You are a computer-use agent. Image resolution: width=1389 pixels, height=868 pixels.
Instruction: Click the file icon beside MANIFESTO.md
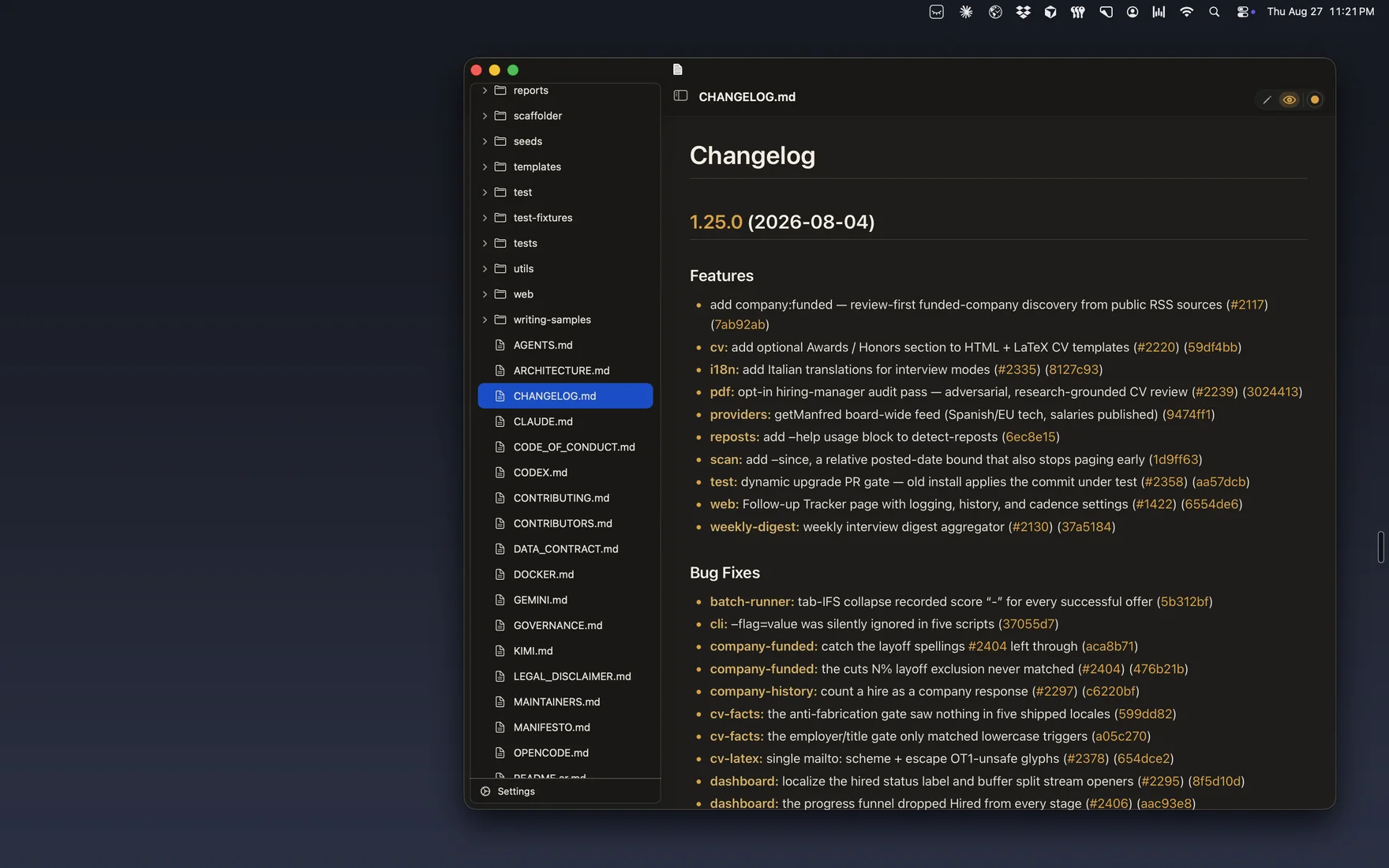(x=500, y=727)
